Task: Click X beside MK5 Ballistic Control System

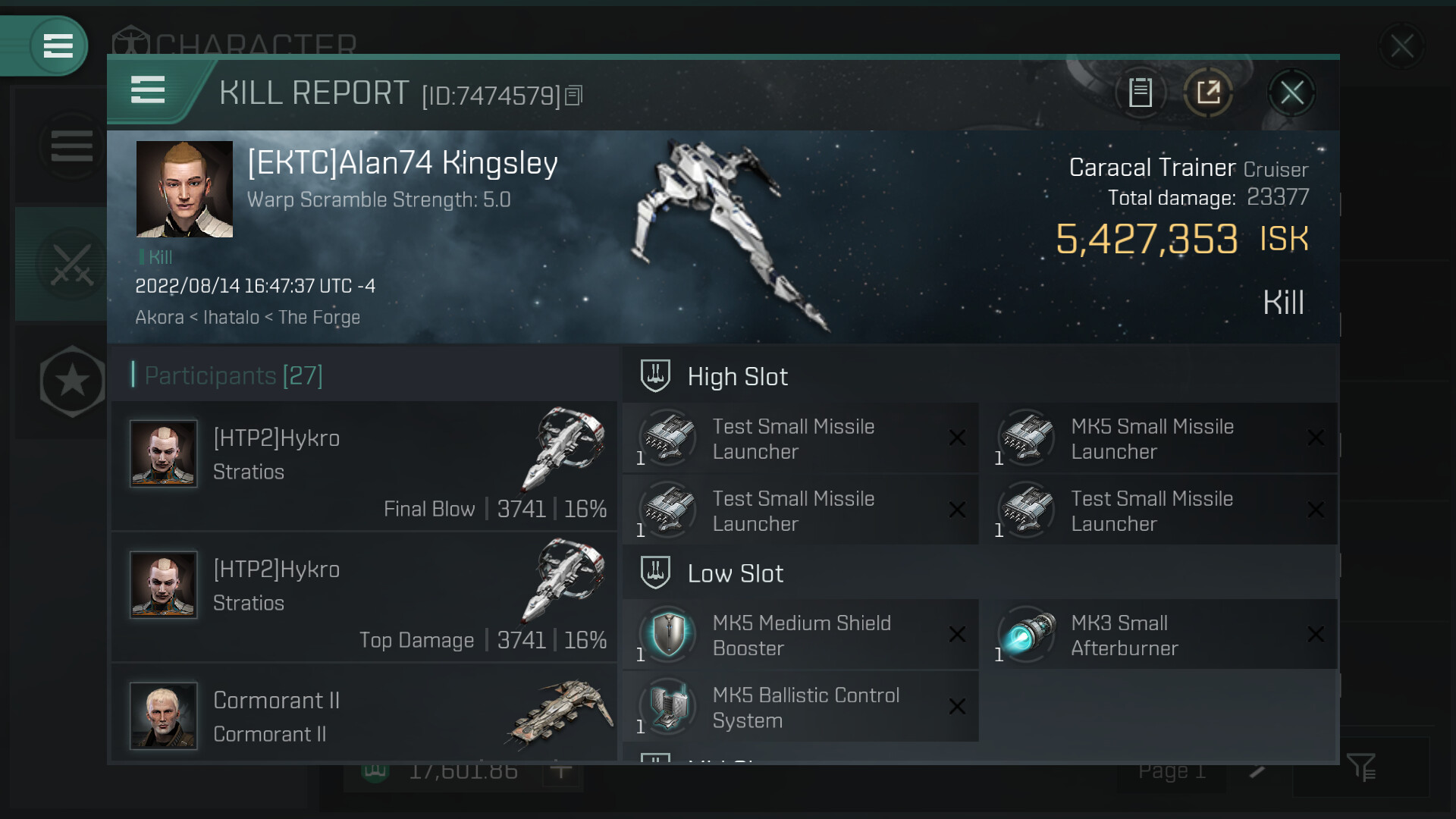Action: 957,707
